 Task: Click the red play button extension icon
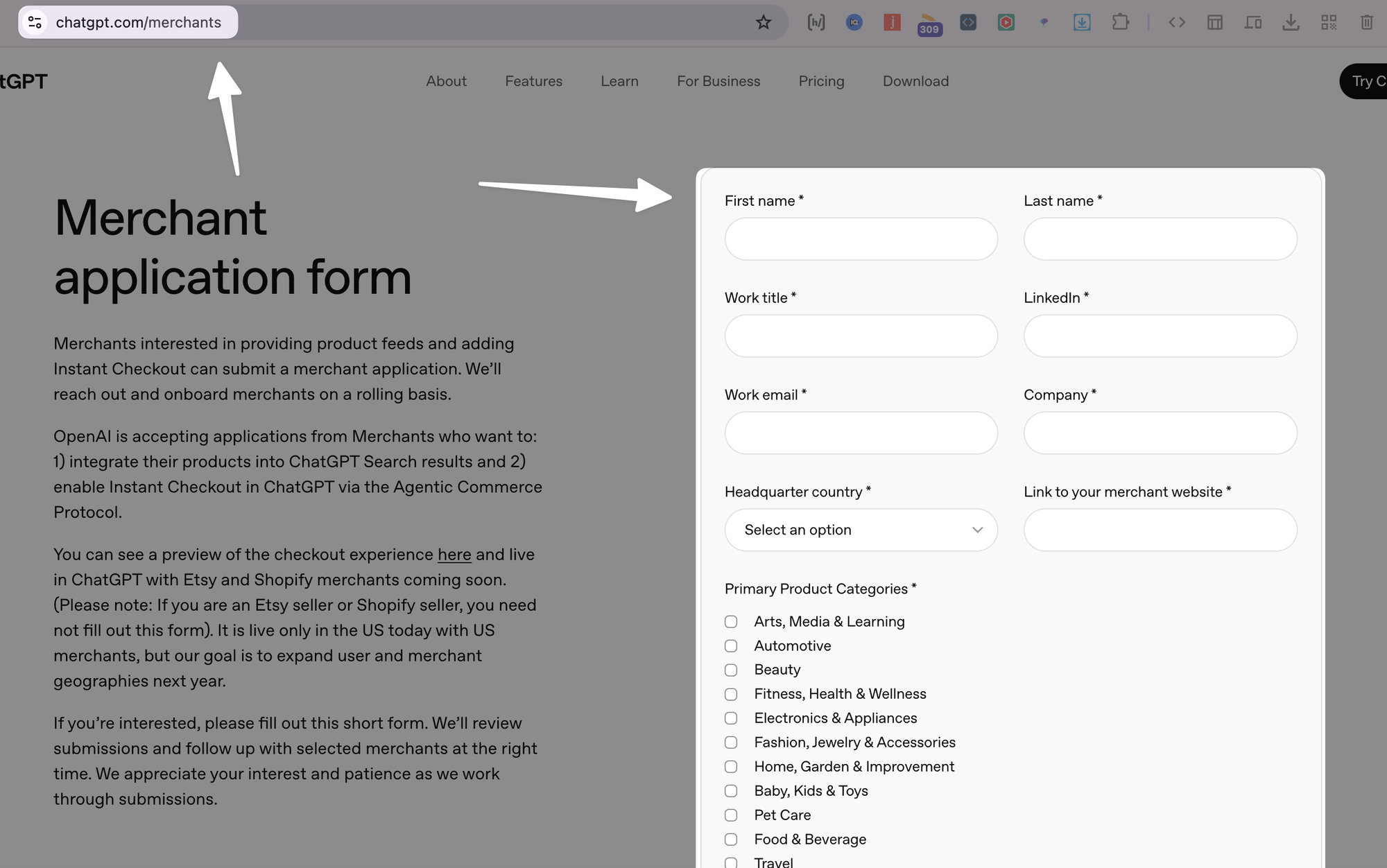1006,22
